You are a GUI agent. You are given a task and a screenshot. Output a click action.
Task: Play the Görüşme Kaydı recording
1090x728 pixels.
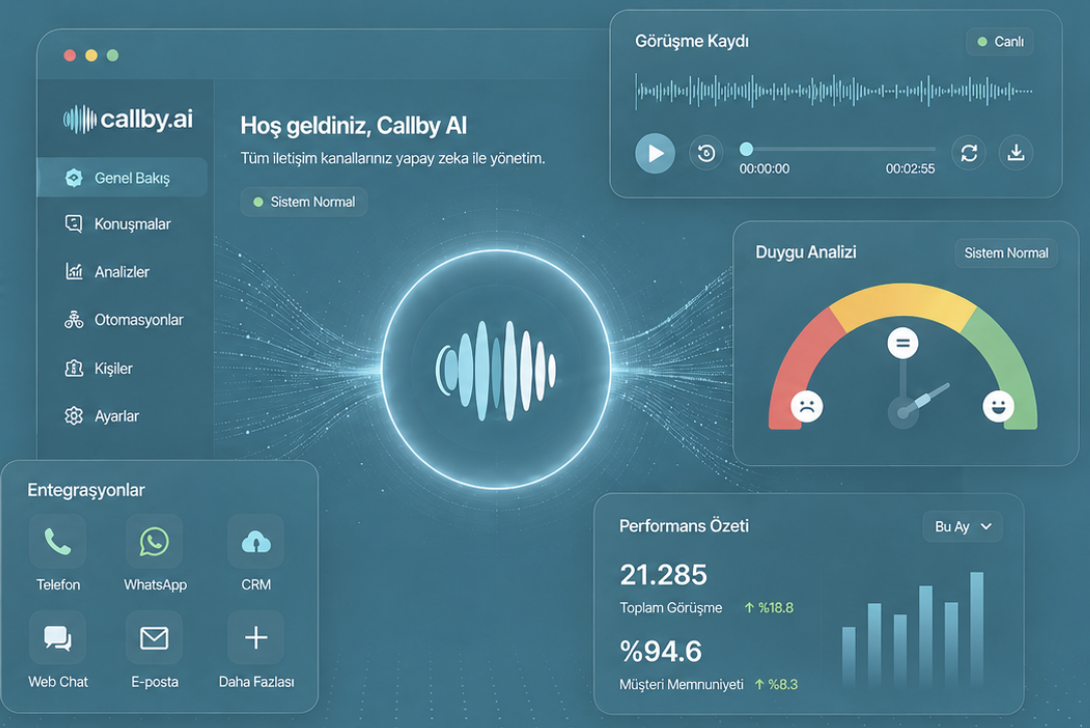pyautogui.click(x=655, y=153)
